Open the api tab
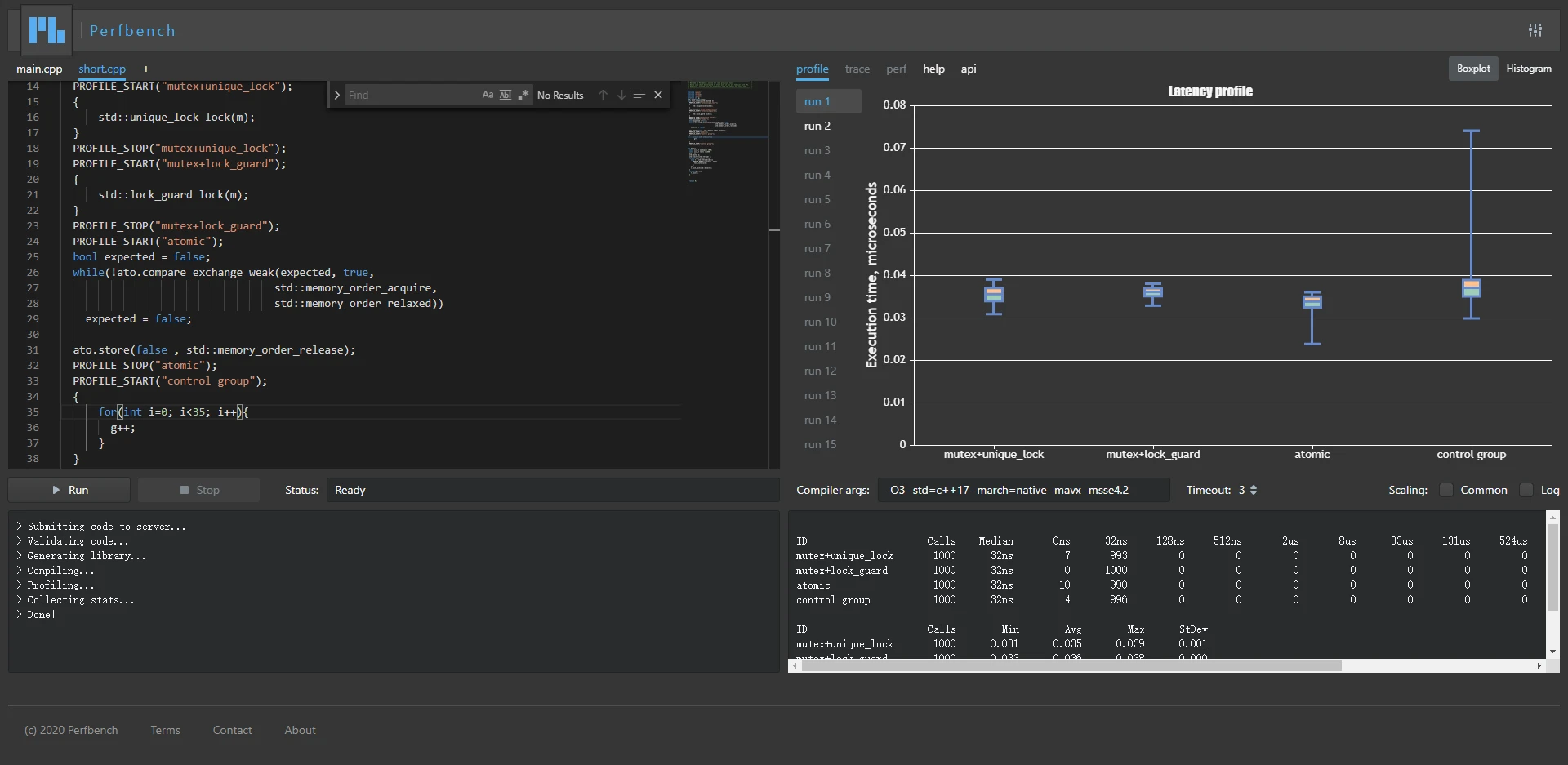1568x765 pixels. click(x=969, y=69)
